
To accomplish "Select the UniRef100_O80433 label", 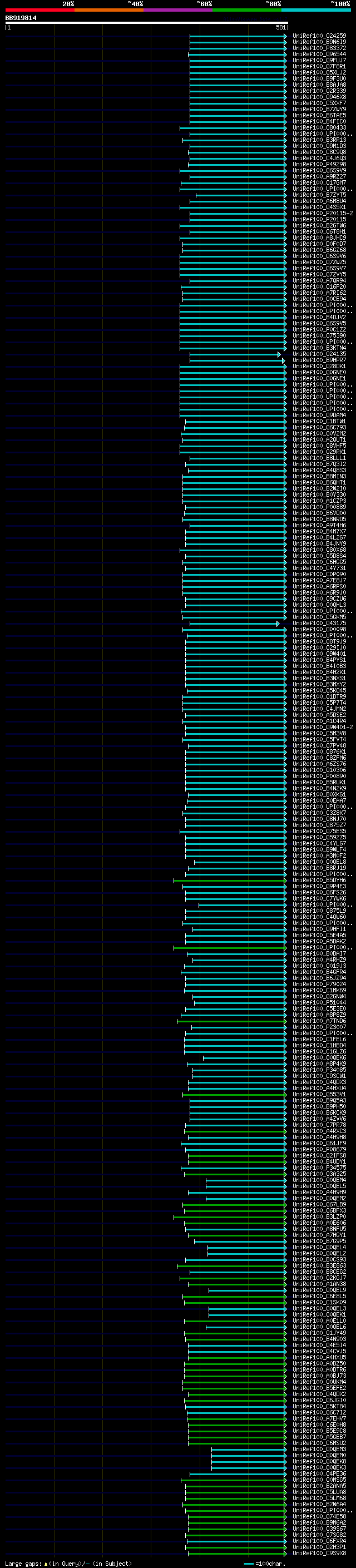I will (x=319, y=128).
